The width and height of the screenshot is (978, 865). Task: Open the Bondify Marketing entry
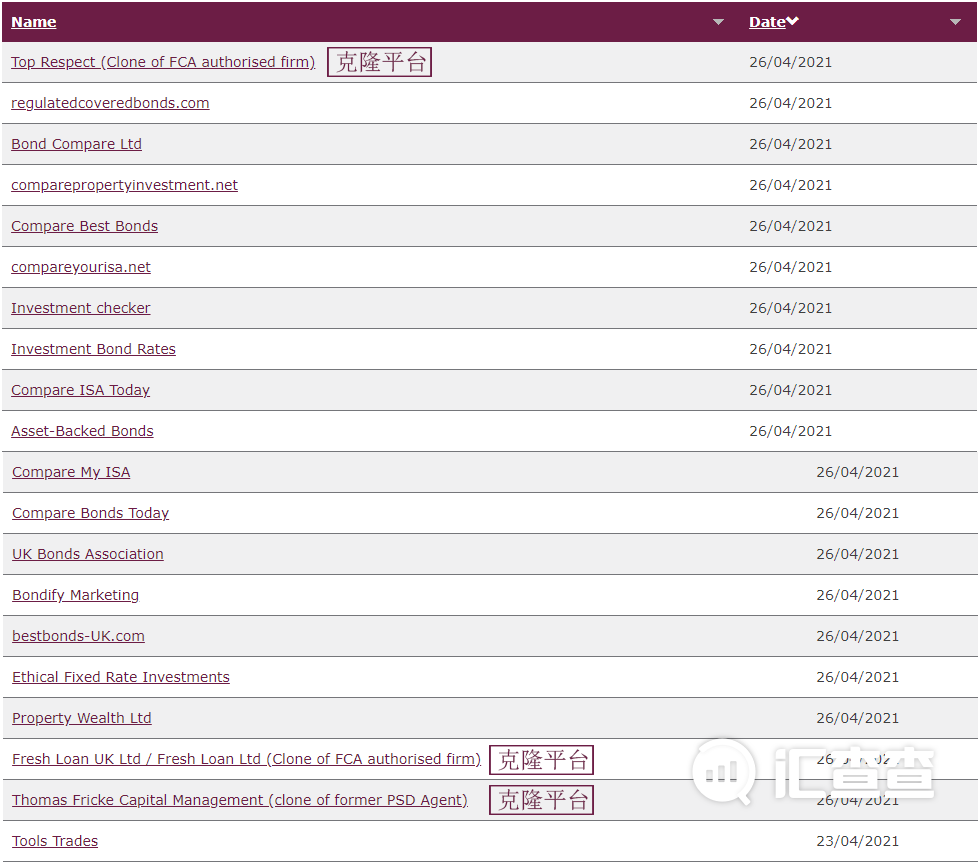pyautogui.click(x=75, y=595)
